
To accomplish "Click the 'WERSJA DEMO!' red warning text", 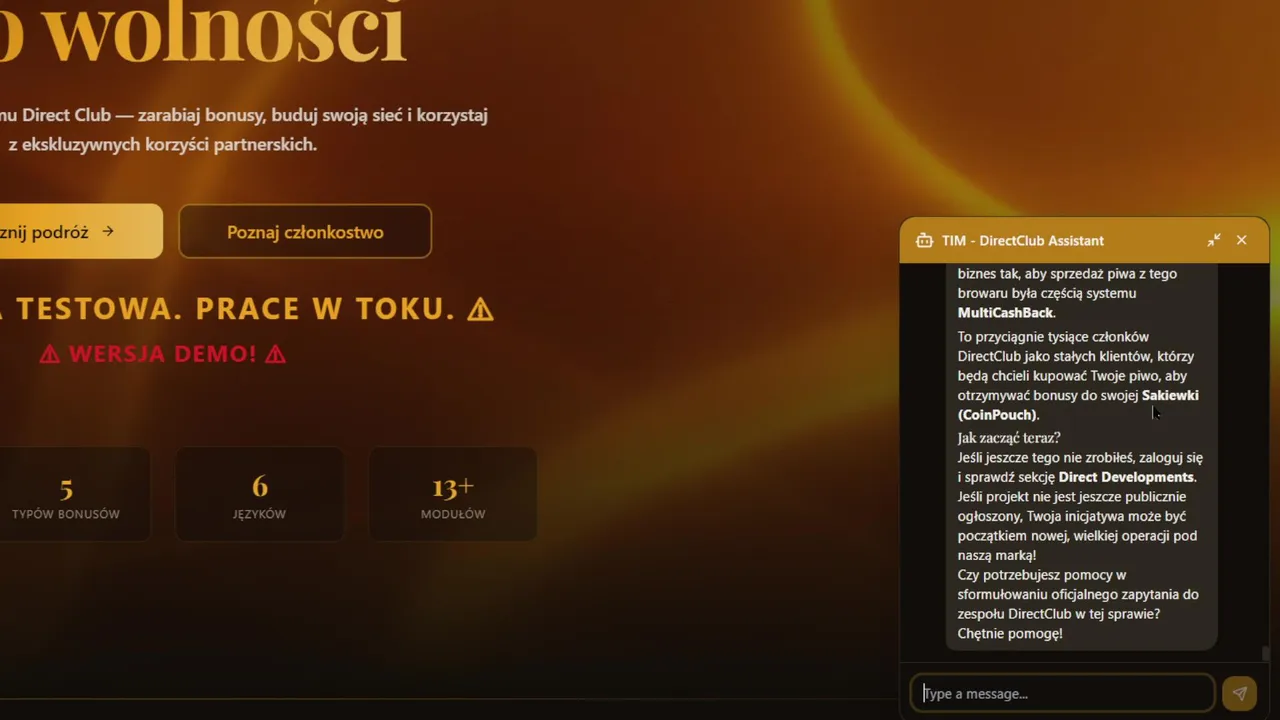I will point(163,354).
